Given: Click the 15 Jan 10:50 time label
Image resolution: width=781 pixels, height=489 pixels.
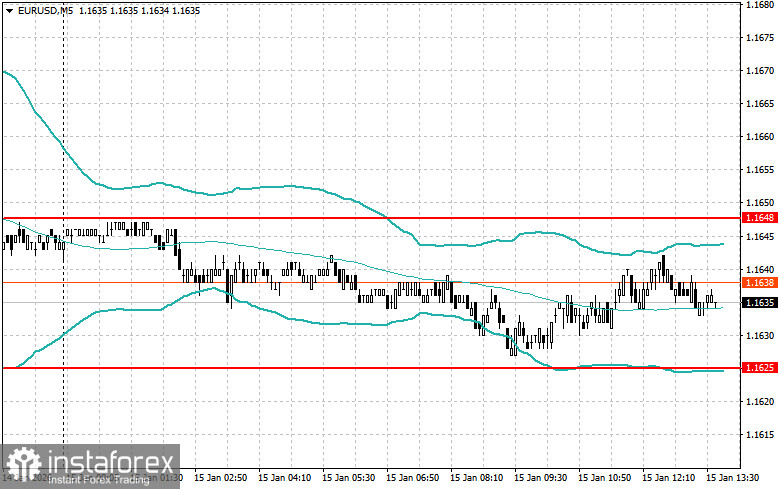Looking at the screenshot, I should coord(605,478).
